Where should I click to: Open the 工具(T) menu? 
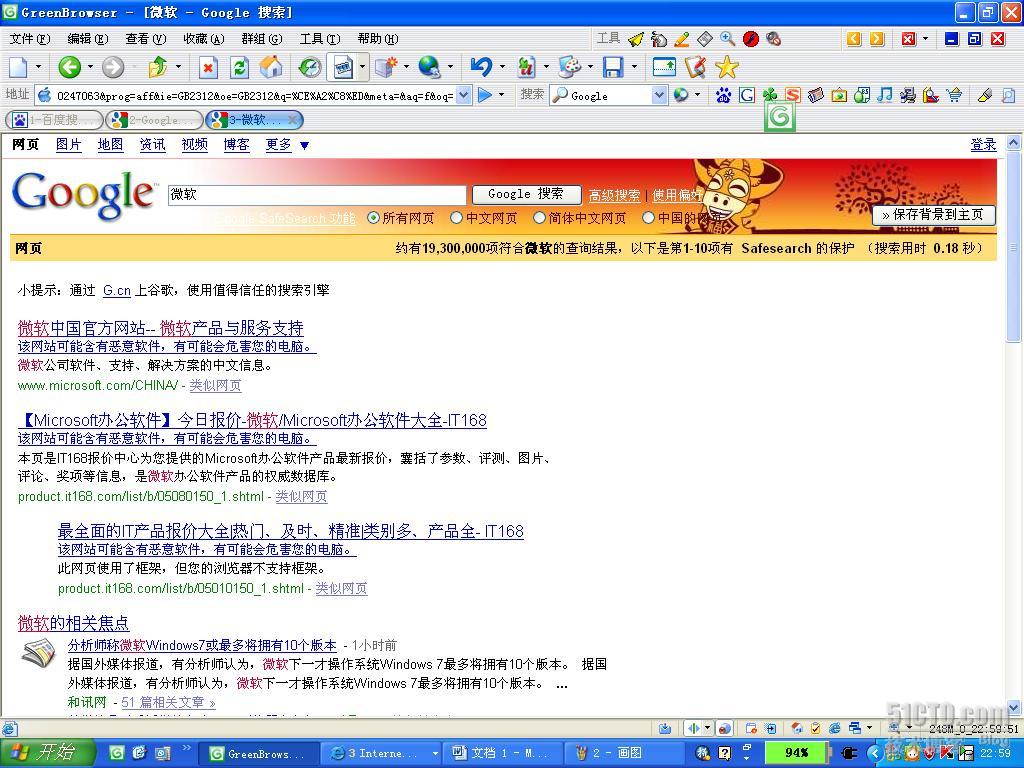(320, 39)
